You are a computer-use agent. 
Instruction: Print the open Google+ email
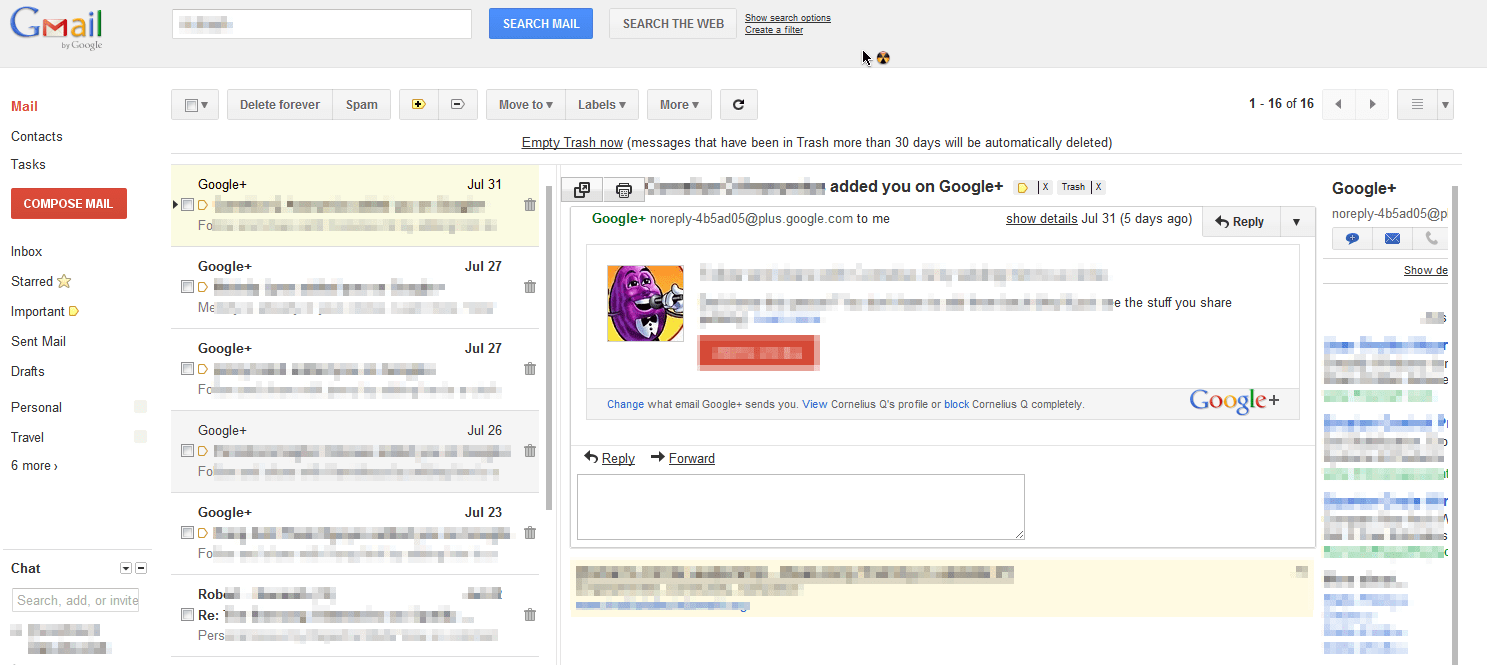pos(624,190)
